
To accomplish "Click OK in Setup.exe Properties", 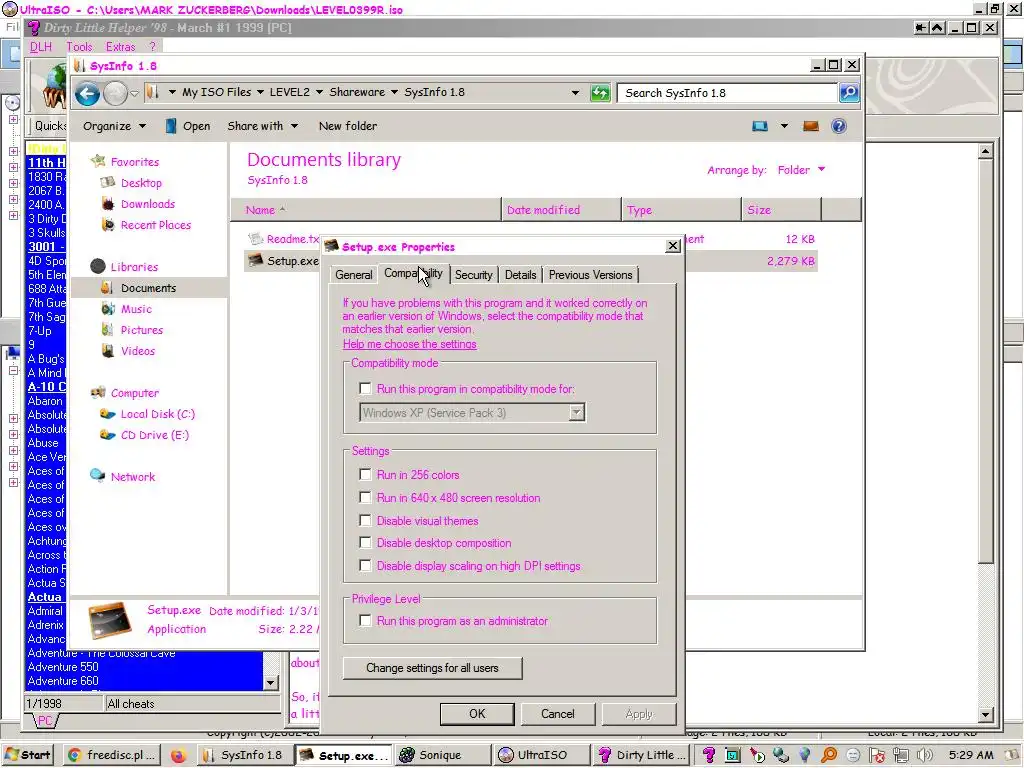I will pyautogui.click(x=477, y=714).
